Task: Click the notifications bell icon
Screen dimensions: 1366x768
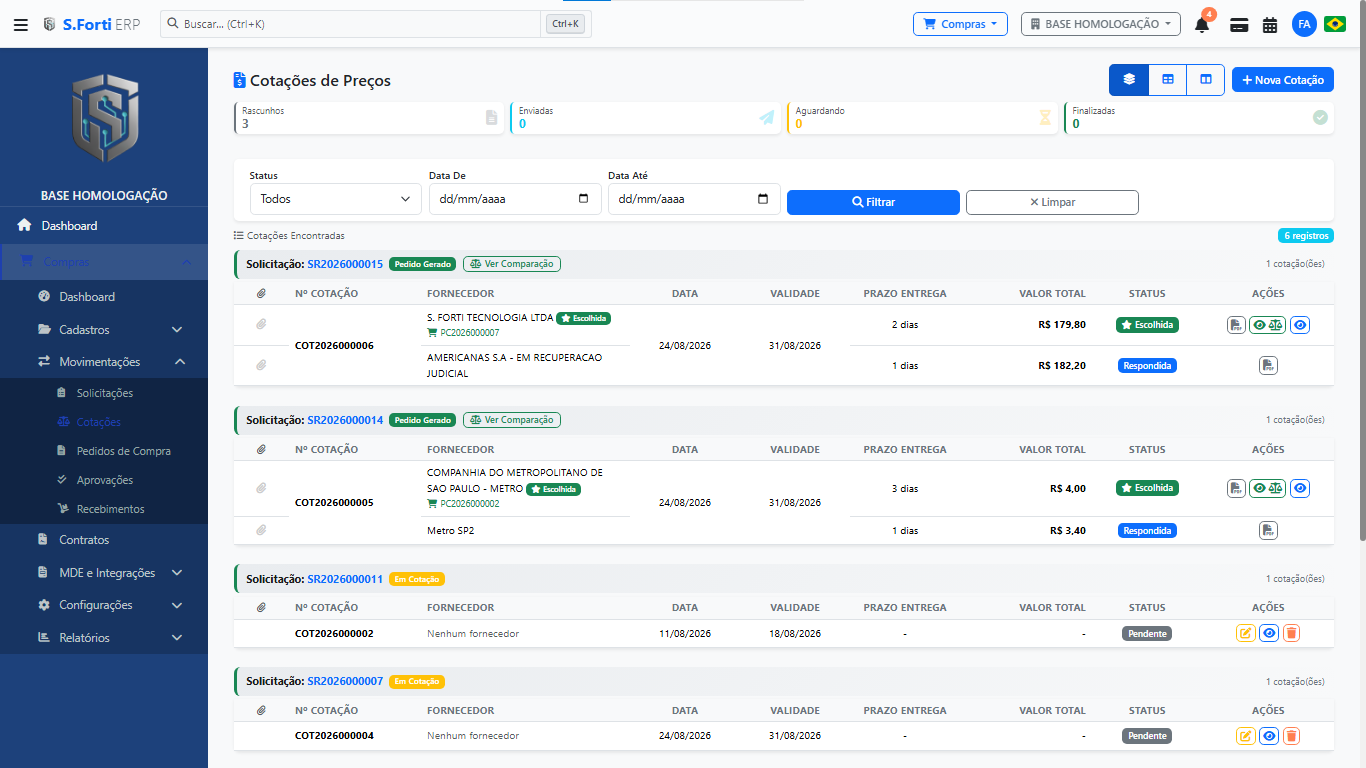Action: point(1202,24)
